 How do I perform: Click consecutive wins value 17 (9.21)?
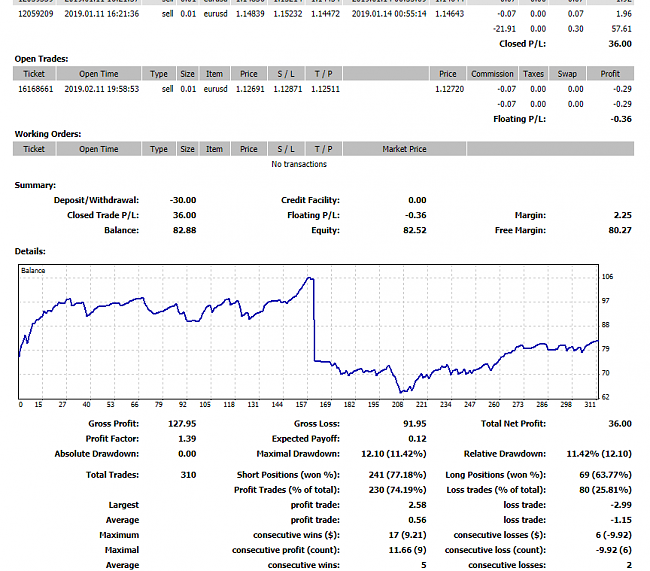point(407,535)
